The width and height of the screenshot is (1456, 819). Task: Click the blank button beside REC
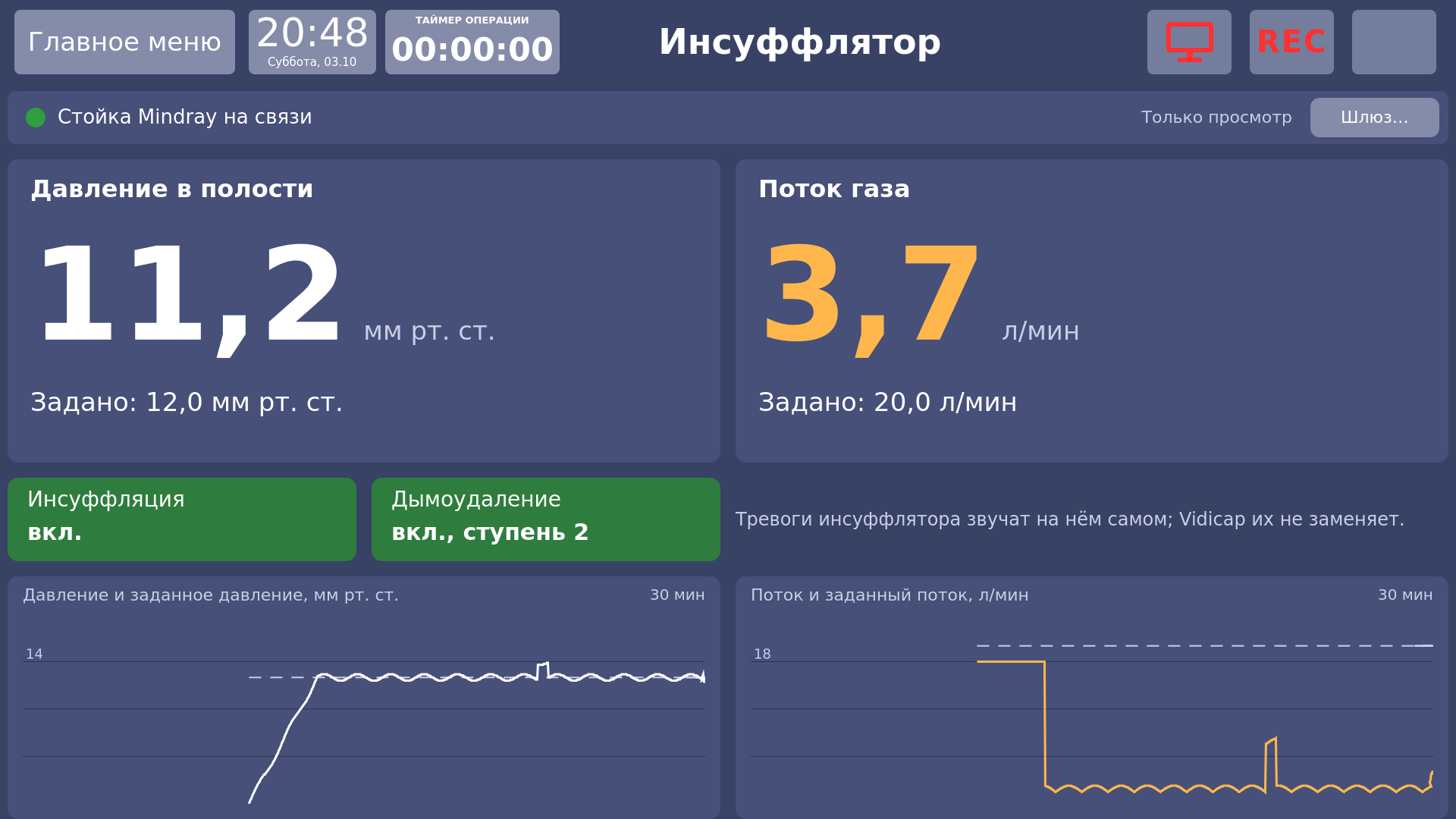coord(1394,42)
